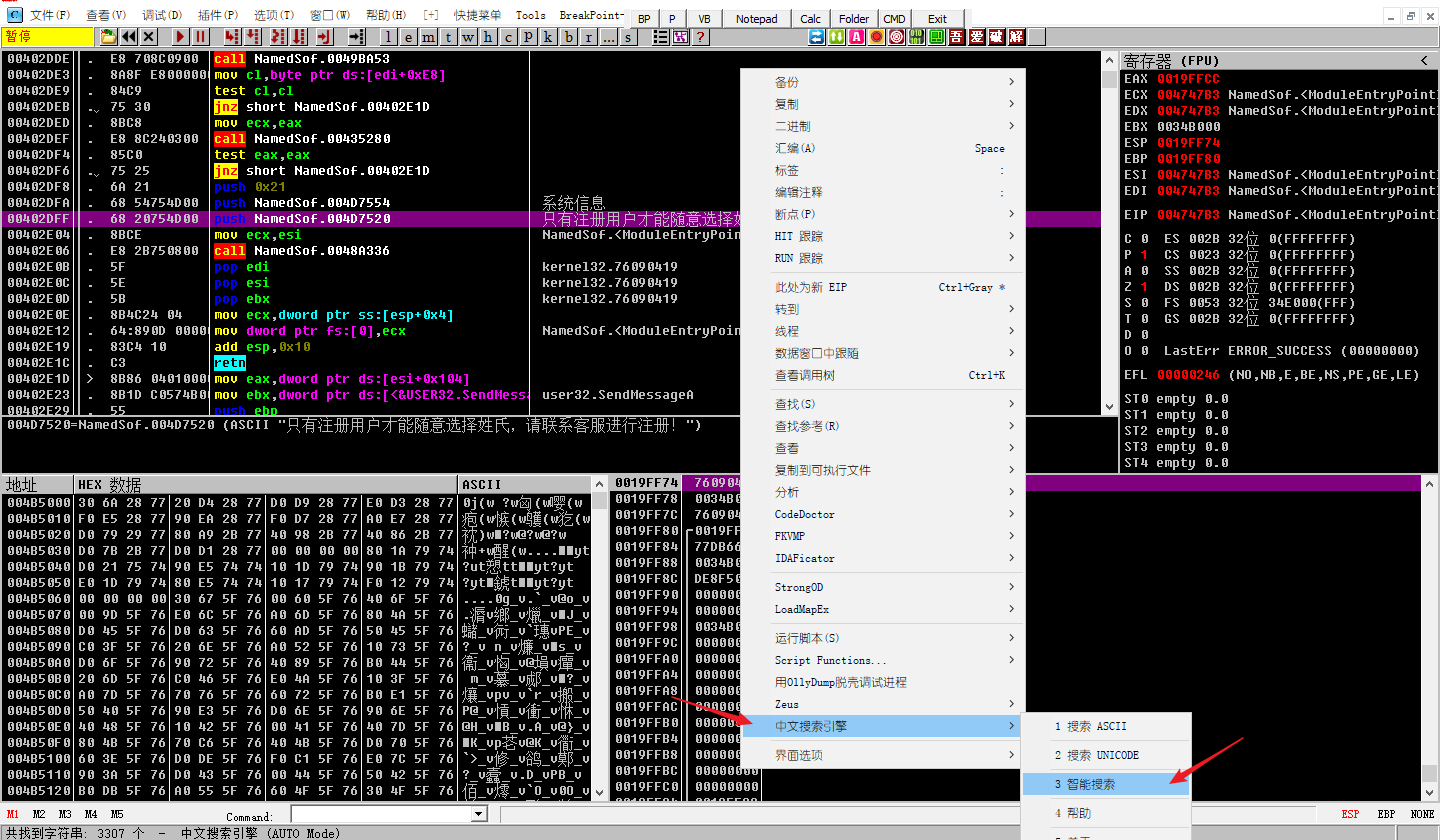Open help with the red question mark icon
Screen dimensions: 1440x840
click(701, 37)
